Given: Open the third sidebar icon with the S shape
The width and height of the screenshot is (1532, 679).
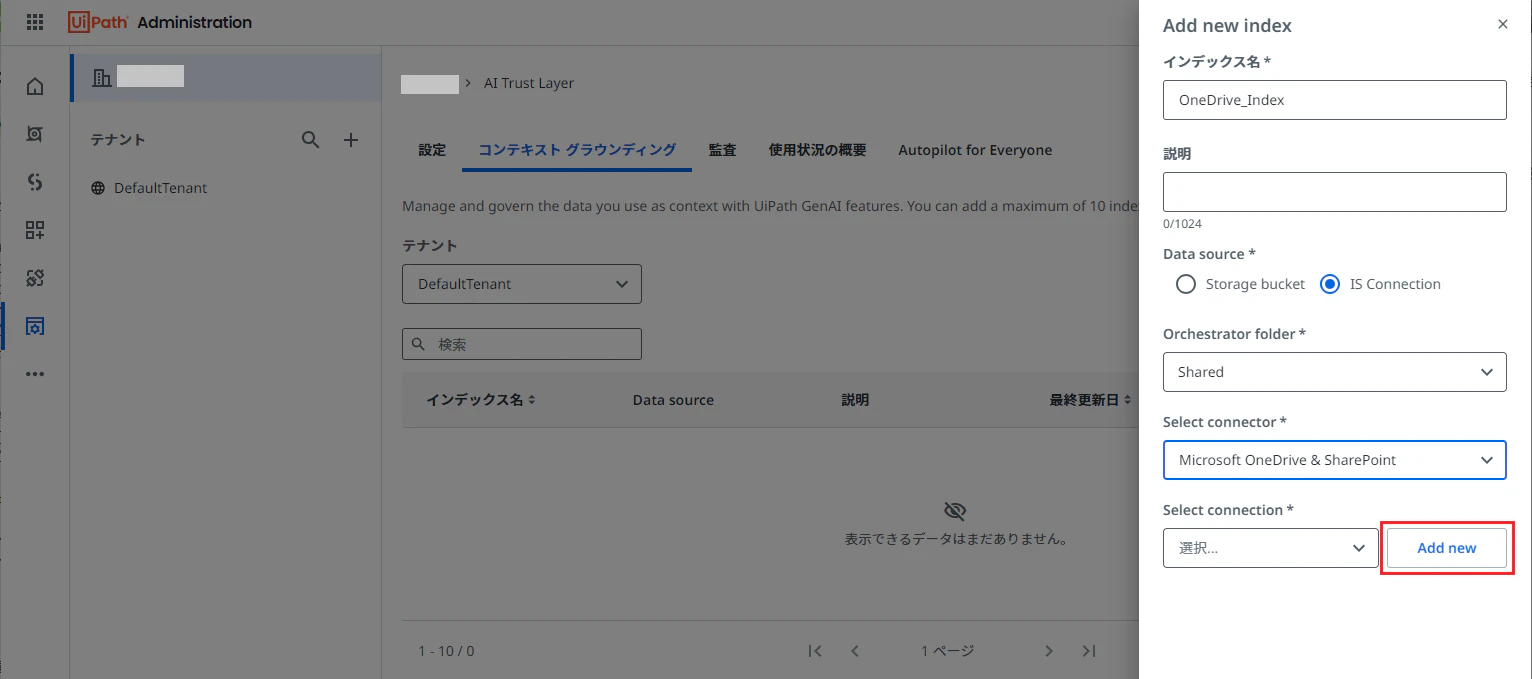Looking at the screenshot, I should pos(35,181).
